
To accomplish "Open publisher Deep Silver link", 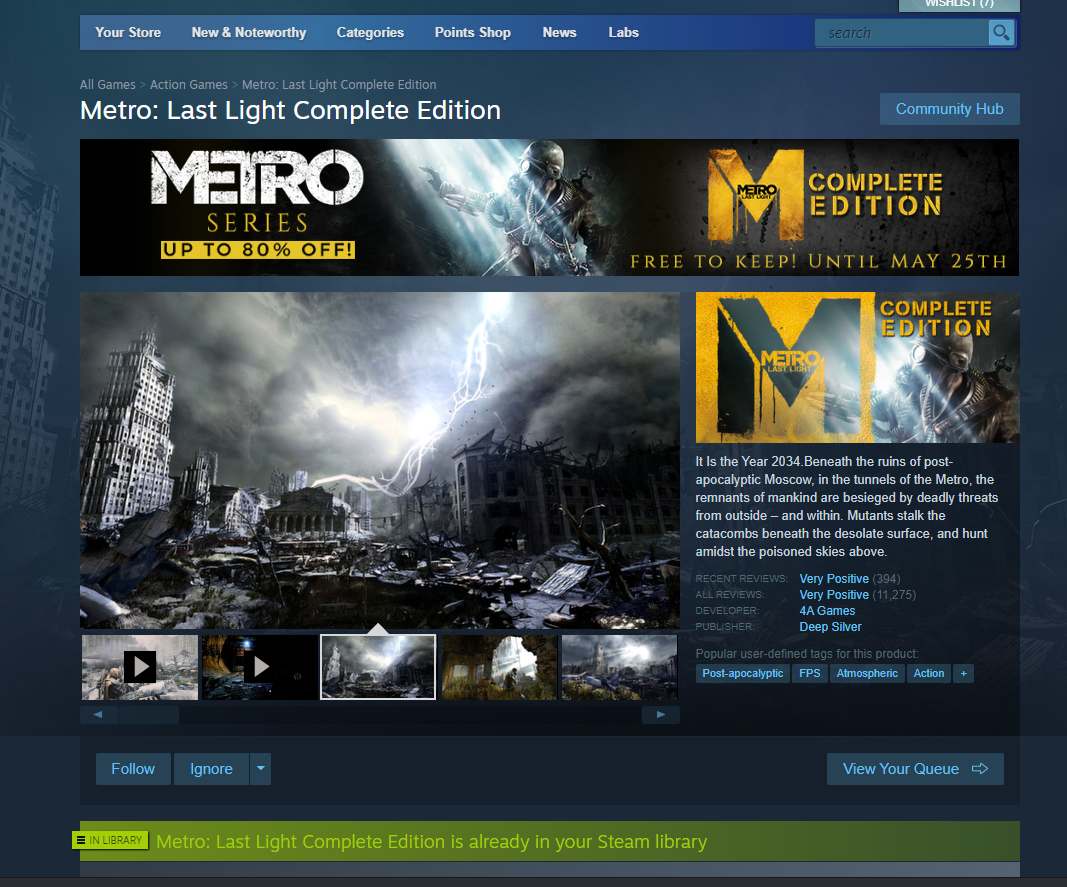I will tap(830, 626).
